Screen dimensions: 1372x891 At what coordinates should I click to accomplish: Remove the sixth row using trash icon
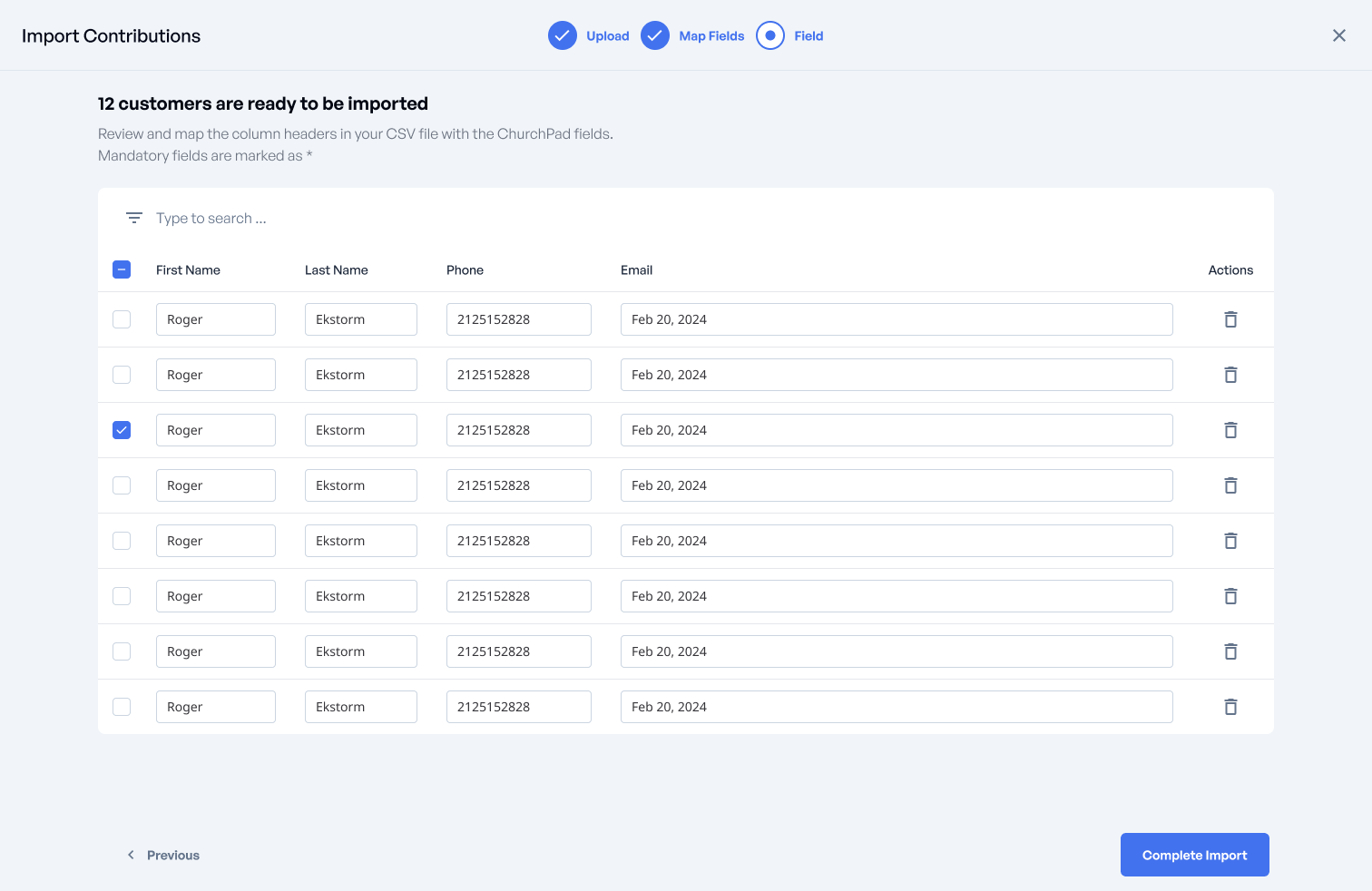click(1230, 596)
